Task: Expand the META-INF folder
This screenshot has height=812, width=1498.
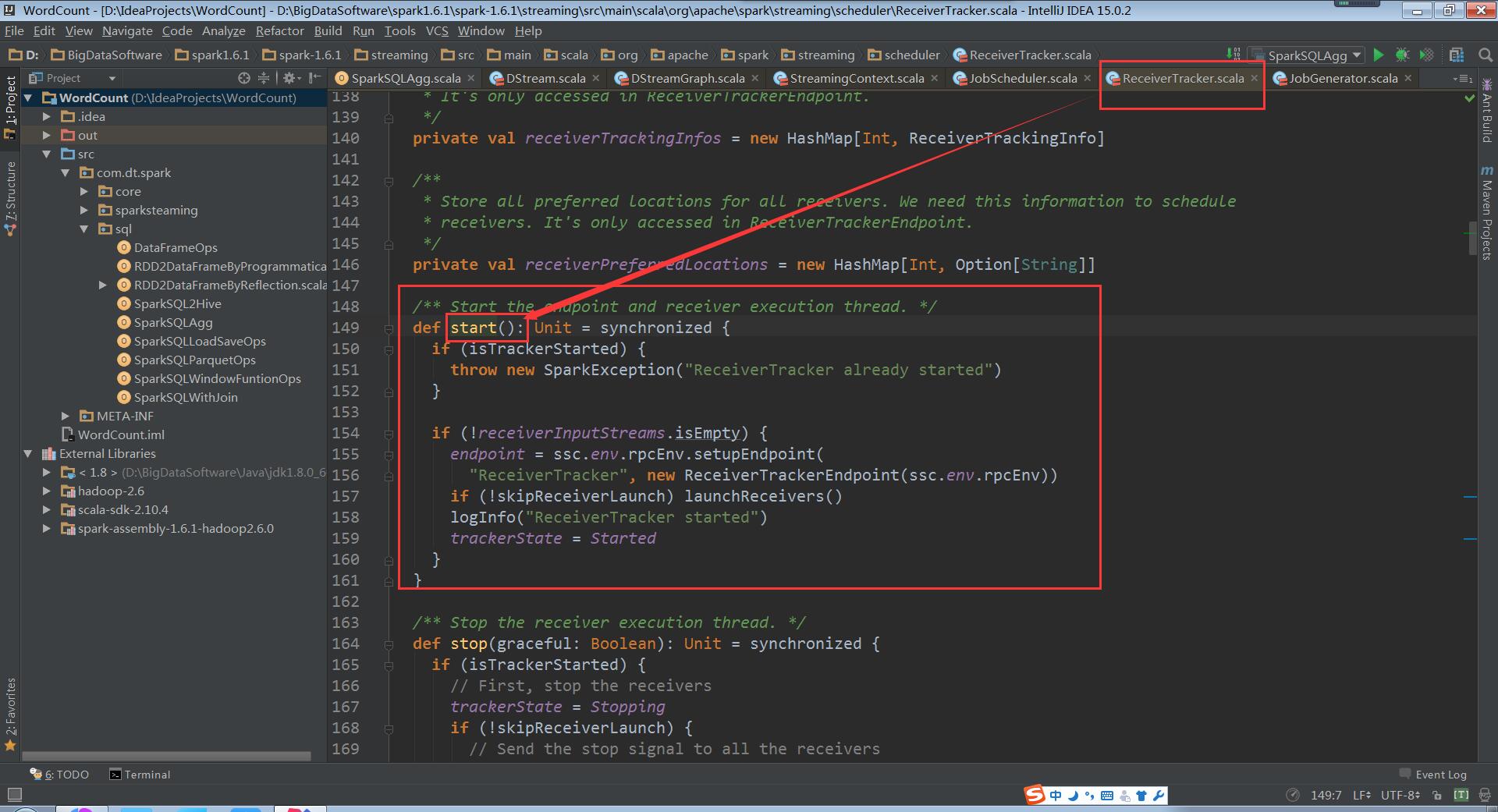Action: [x=66, y=416]
